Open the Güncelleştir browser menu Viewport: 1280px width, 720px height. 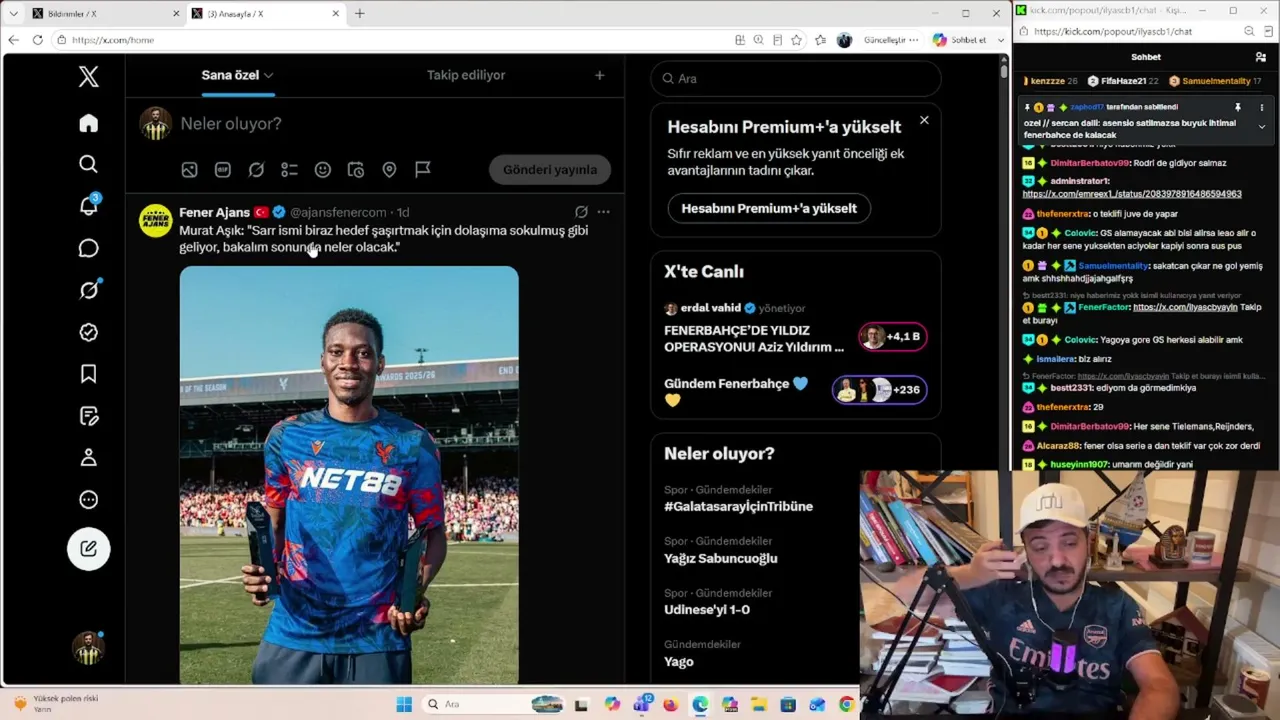point(891,40)
